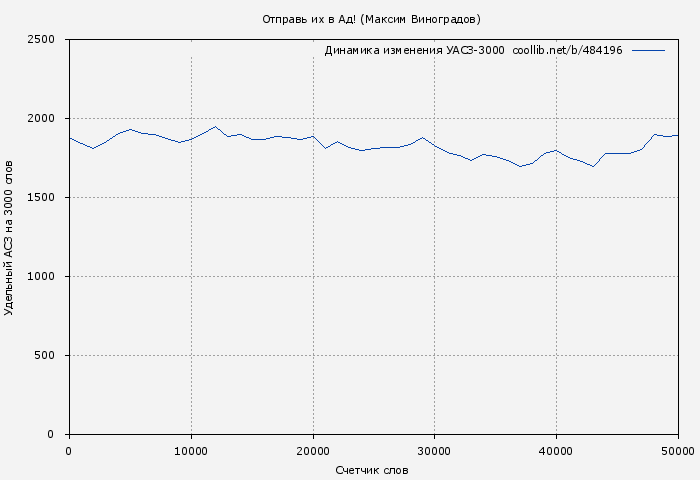Select the vertical y-axis label "Удельный АСЗ"
Image resolution: width=700 pixels, height=480 pixels.
point(10,237)
